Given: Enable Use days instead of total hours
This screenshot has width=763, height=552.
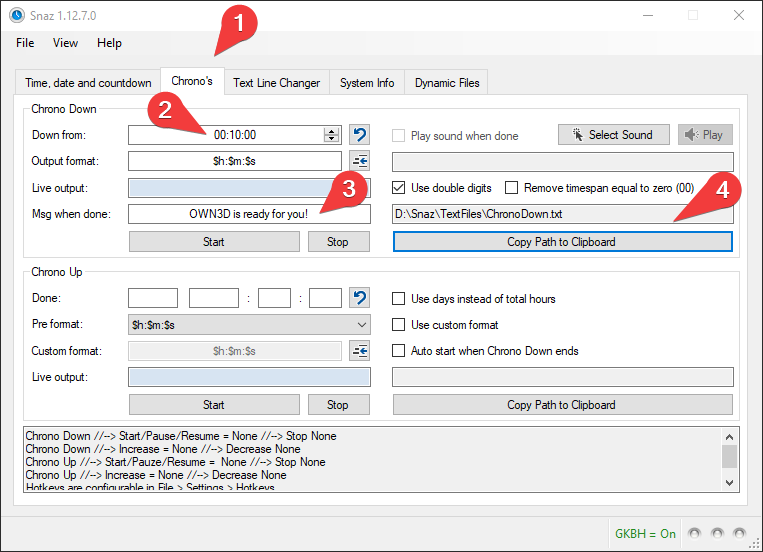Looking at the screenshot, I should 399,299.
